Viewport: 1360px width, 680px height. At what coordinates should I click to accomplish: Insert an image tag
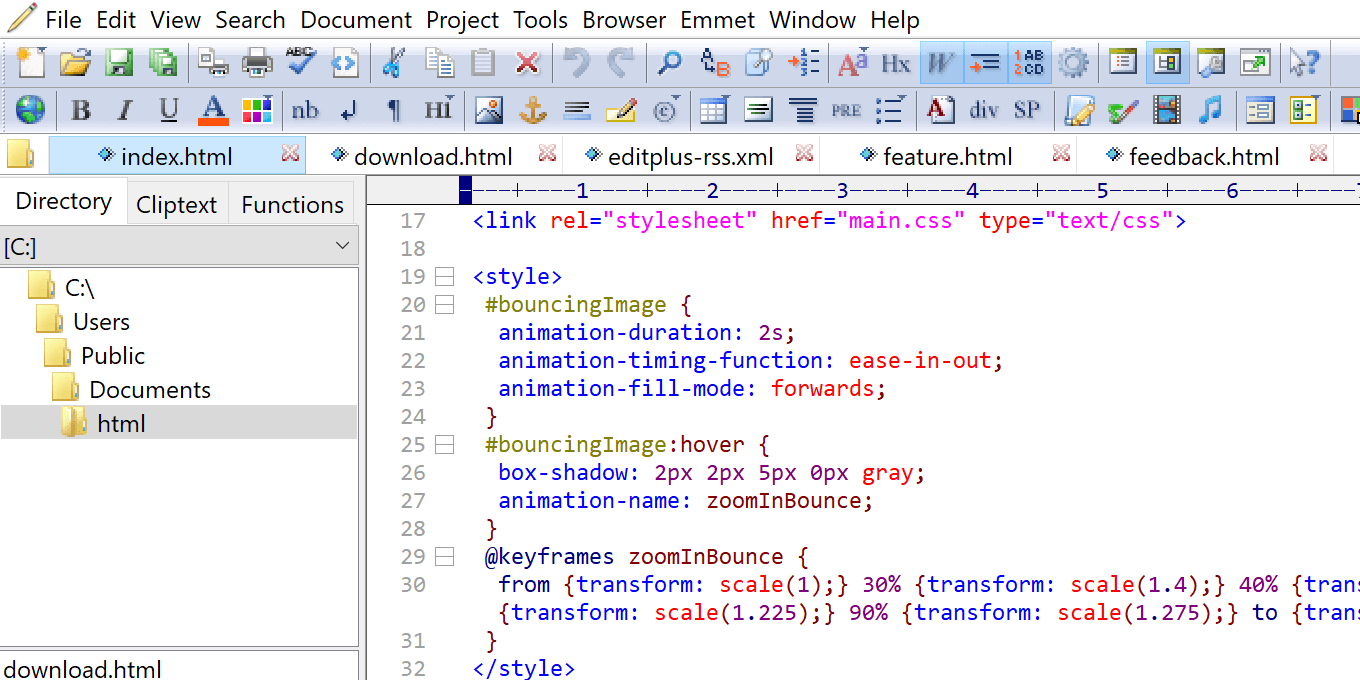[489, 110]
